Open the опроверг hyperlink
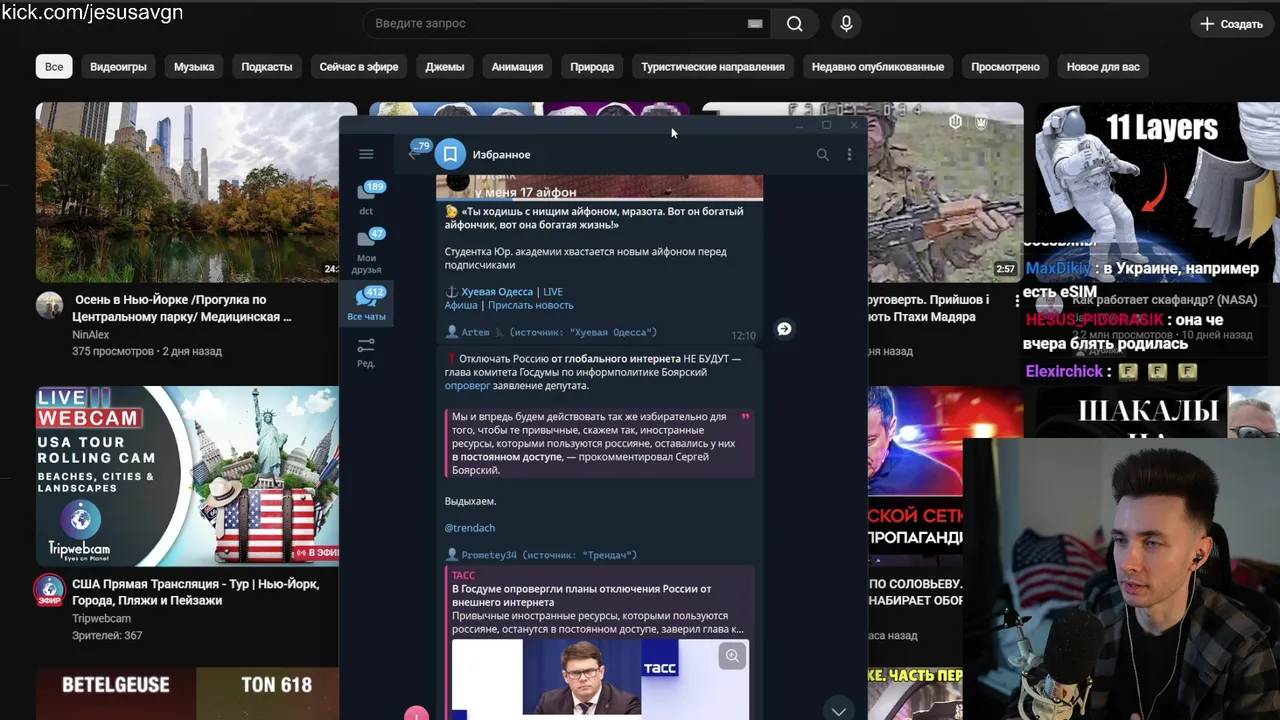This screenshot has height=720, width=1280. pos(467,385)
